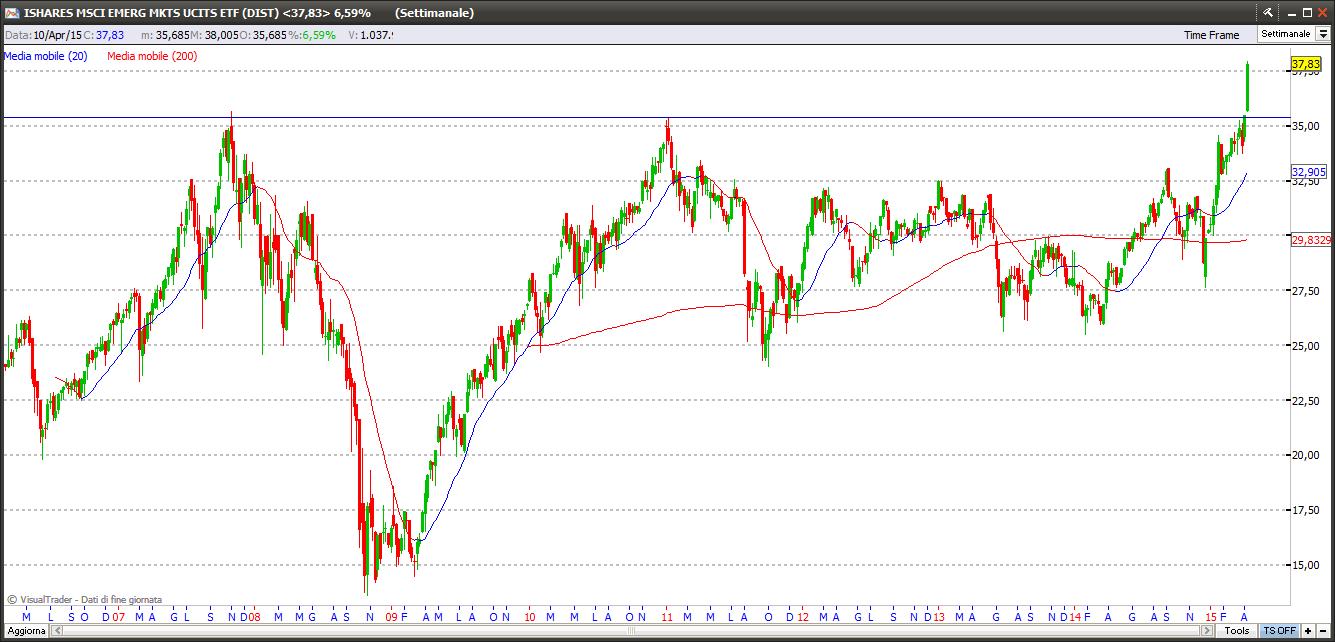
Task: Toggle the TS OFF button
Action: pyautogui.click(x=1279, y=631)
